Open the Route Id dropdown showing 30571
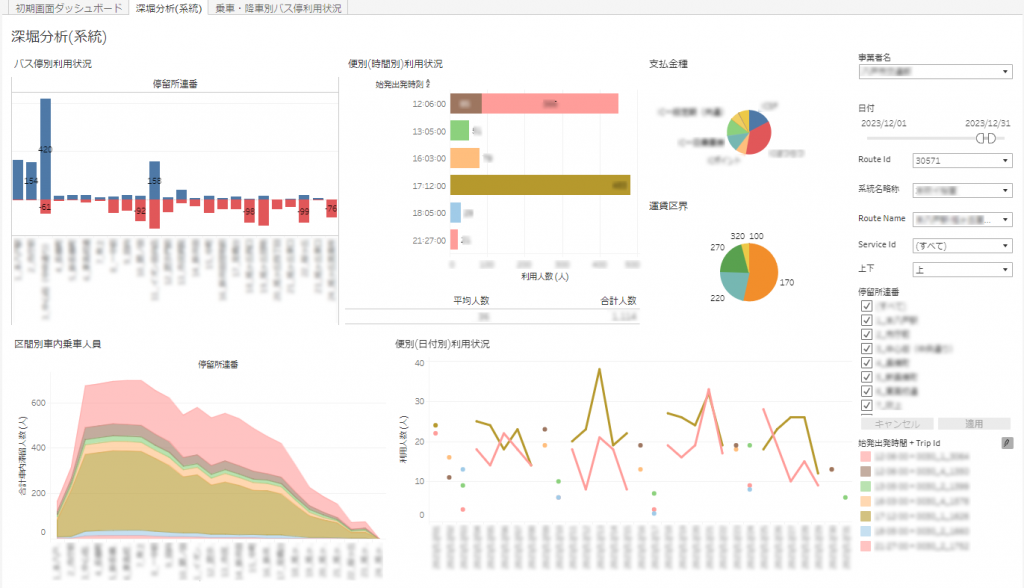The width and height of the screenshot is (1024, 588). 963,161
